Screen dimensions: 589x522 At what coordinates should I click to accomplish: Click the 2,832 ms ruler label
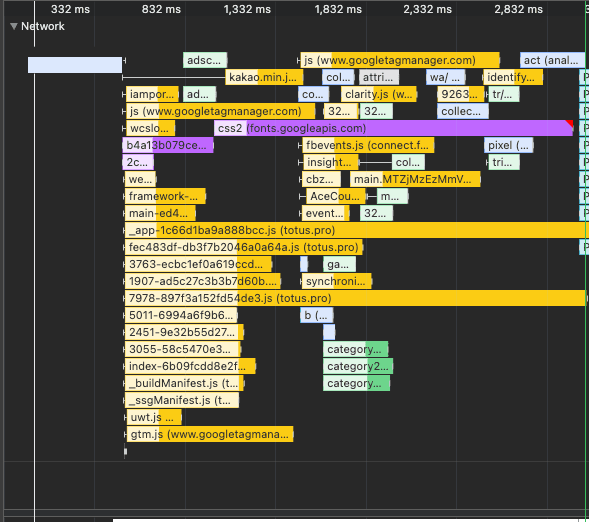(518, 9)
